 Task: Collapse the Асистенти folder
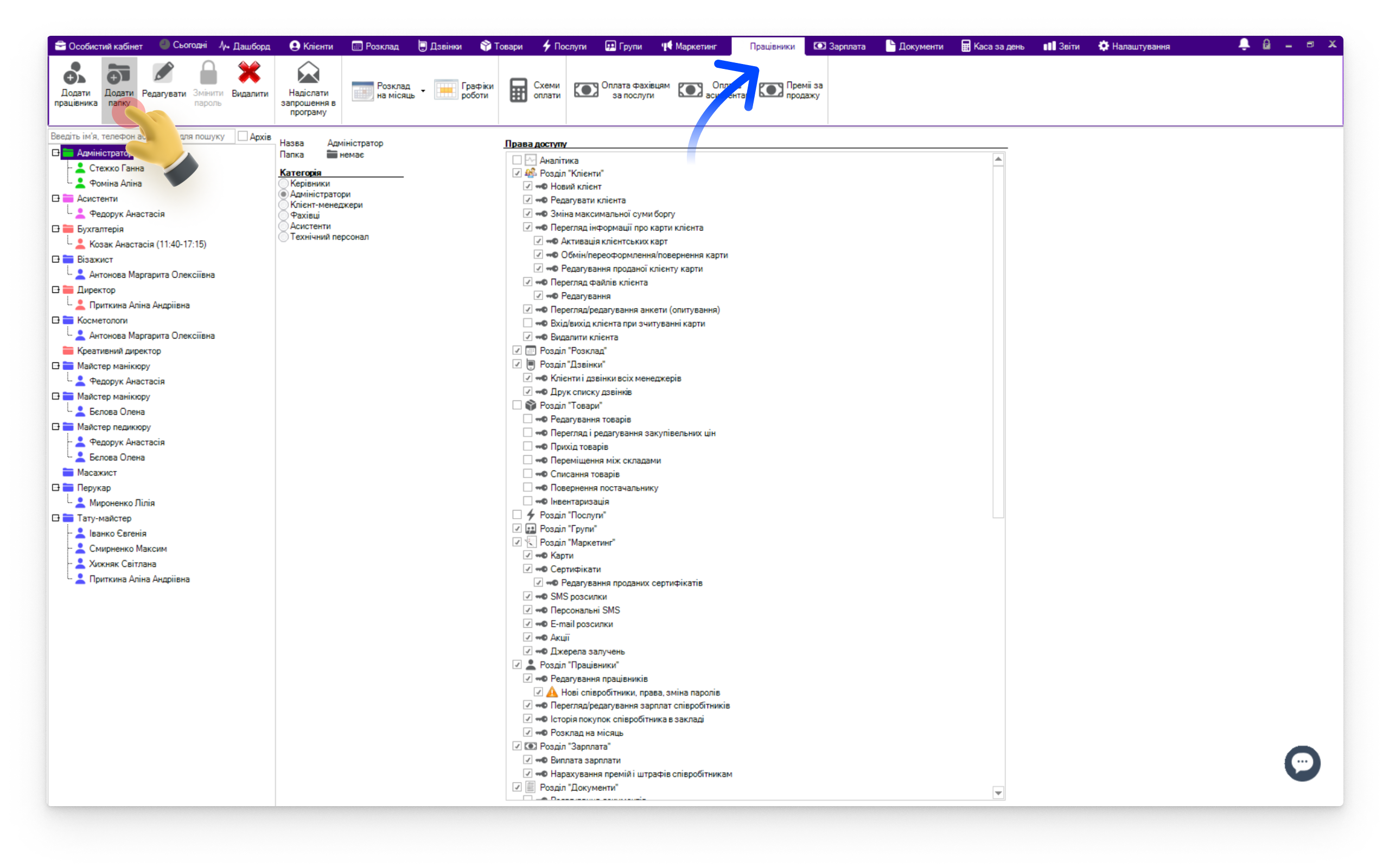tap(56, 199)
